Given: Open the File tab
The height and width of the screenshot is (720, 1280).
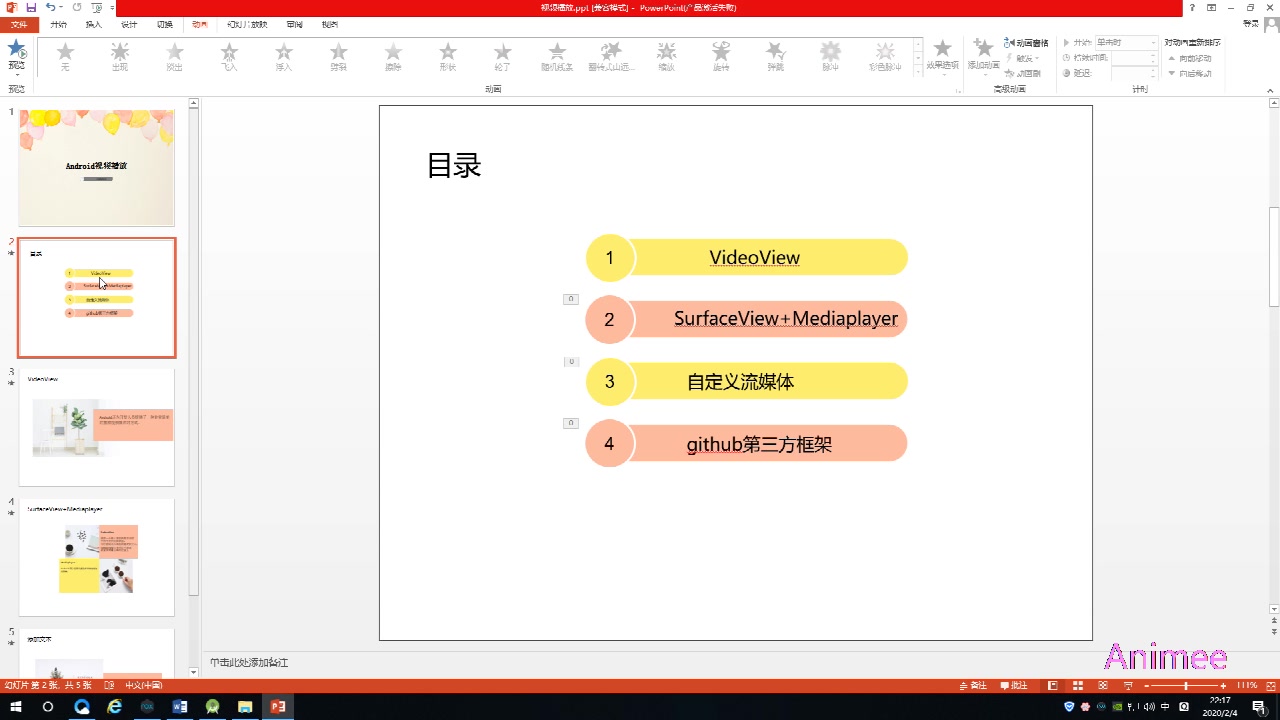Looking at the screenshot, I should (19, 24).
